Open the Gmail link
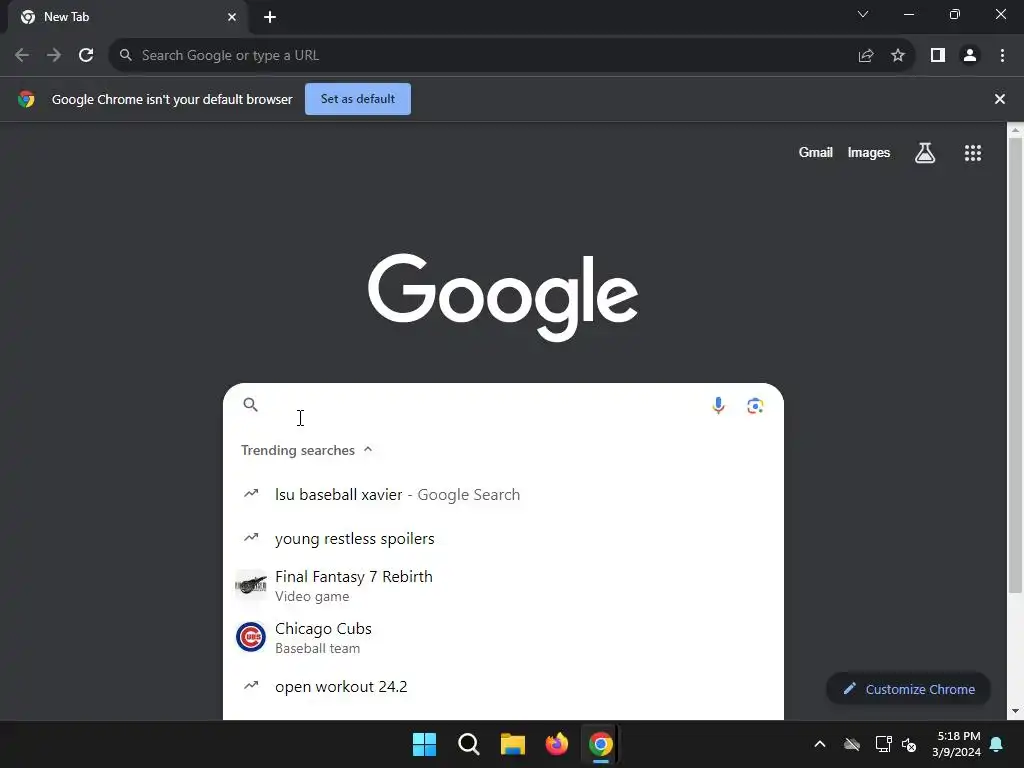This screenshot has width=1024, height=768. coord(815,152)
